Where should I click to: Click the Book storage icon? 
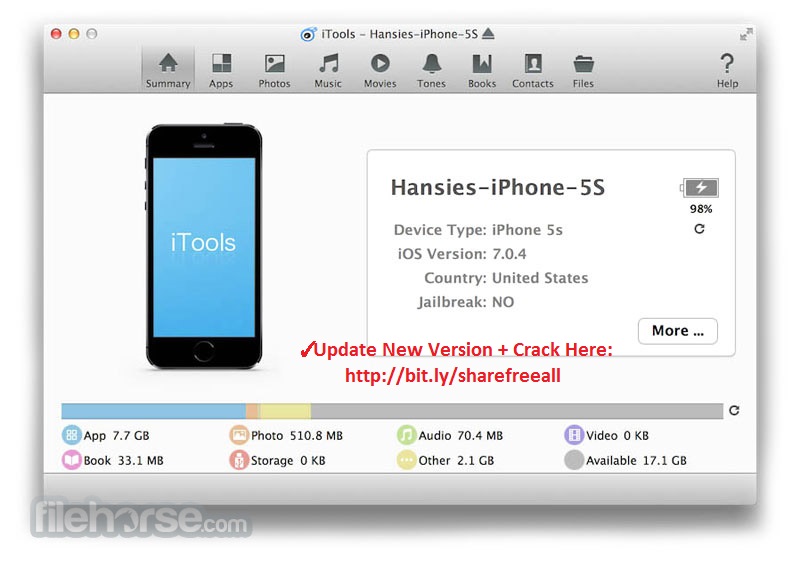click(x=71, y=460)
